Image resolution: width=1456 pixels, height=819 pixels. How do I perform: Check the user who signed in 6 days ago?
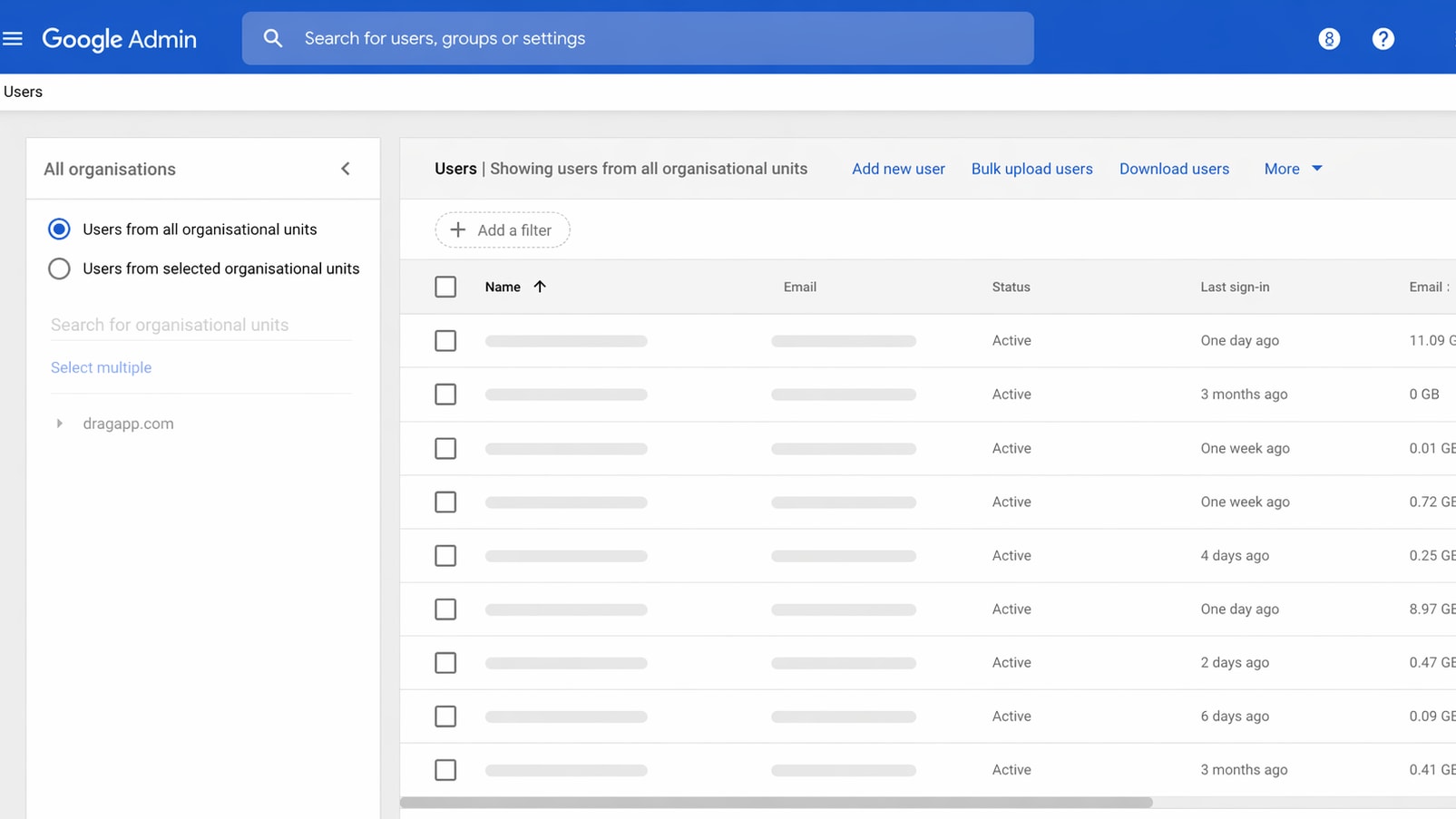tap(445, 717)
